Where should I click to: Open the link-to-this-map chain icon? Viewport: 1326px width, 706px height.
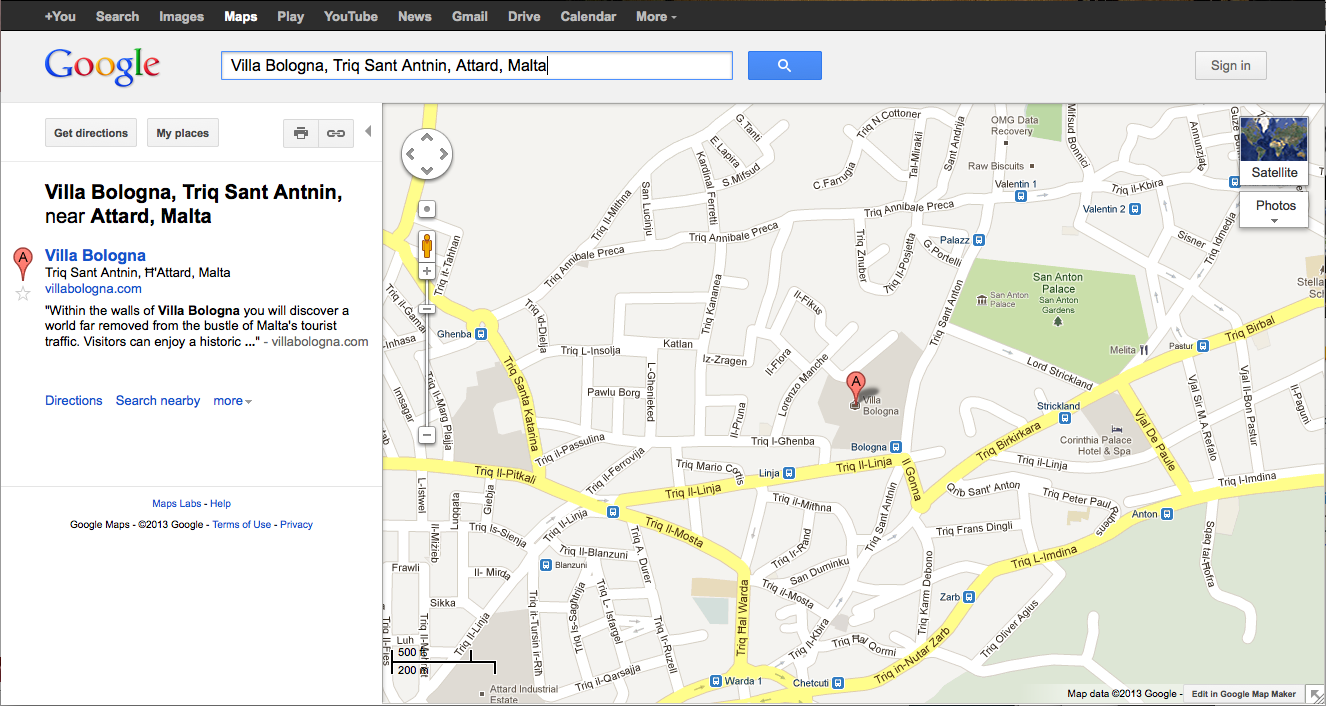click(336, 133)
